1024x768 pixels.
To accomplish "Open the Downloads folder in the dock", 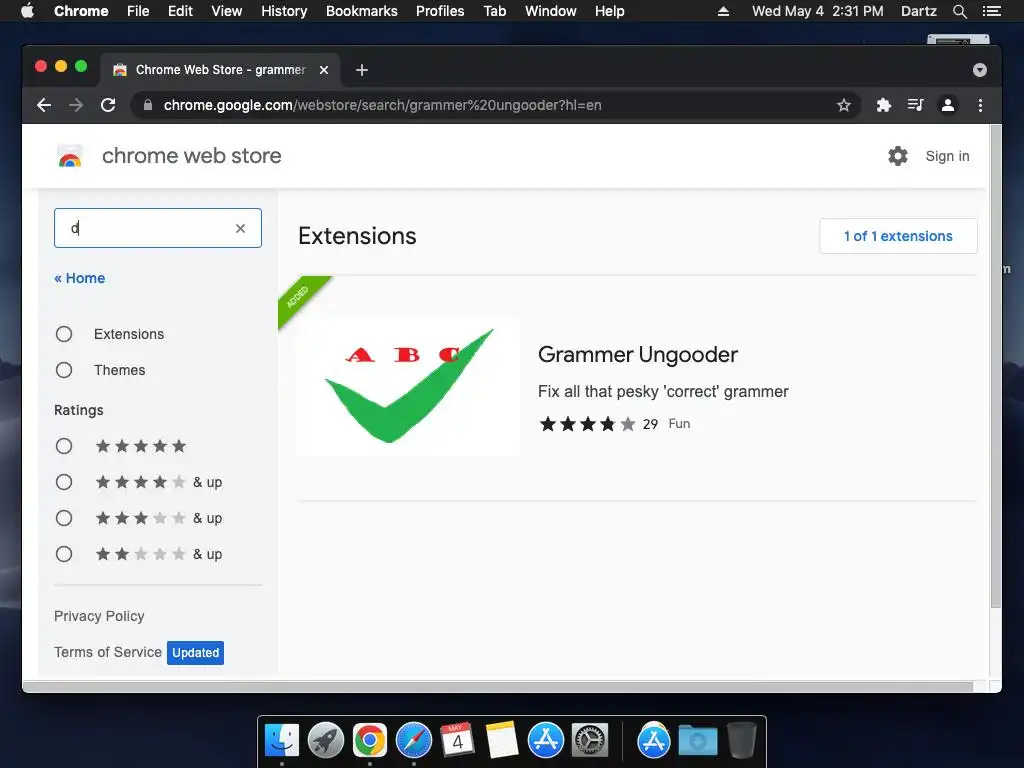I will pos(697,741).
